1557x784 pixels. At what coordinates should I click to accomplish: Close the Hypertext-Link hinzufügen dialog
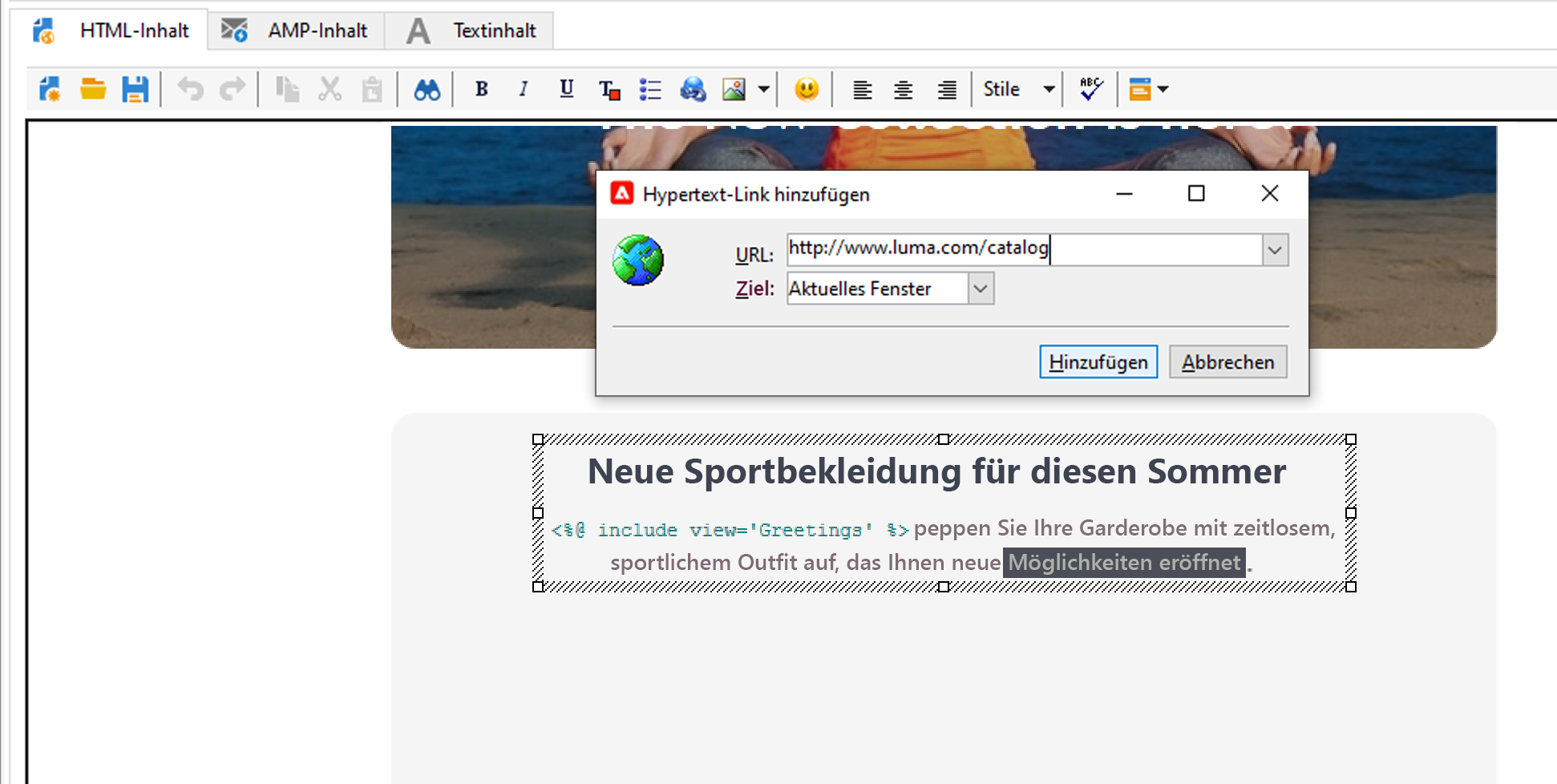point(1270,193)
